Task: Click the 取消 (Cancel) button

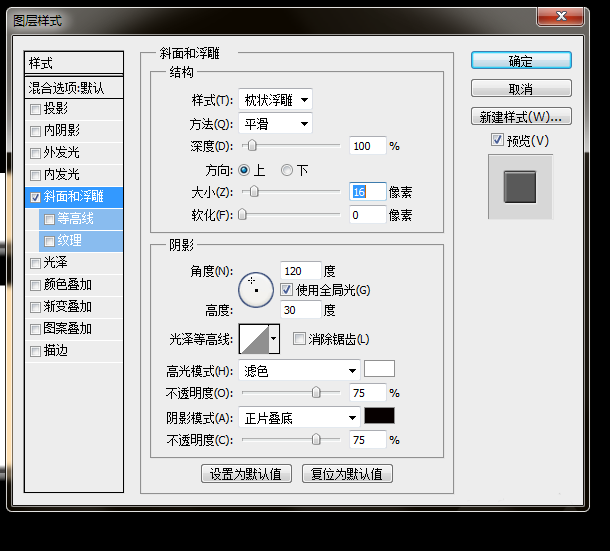Action: pyautogui.click(x=521, y=89)
